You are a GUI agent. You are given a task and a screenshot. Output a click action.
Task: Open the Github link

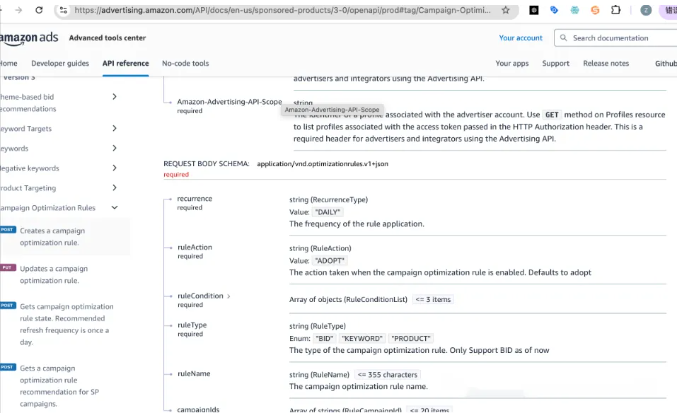click(x=666, y=63)
